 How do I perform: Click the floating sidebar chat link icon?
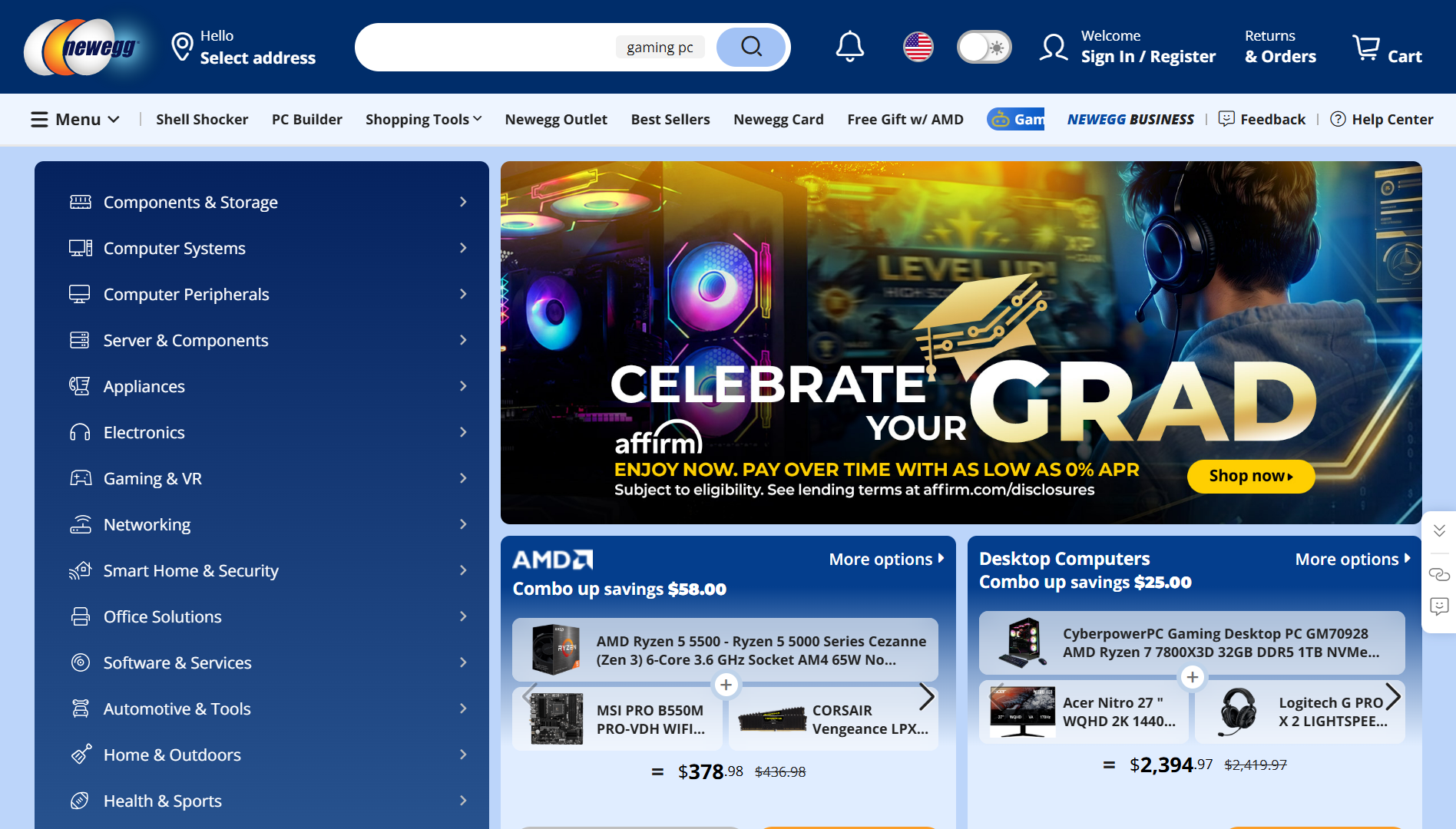[1439, 574]
